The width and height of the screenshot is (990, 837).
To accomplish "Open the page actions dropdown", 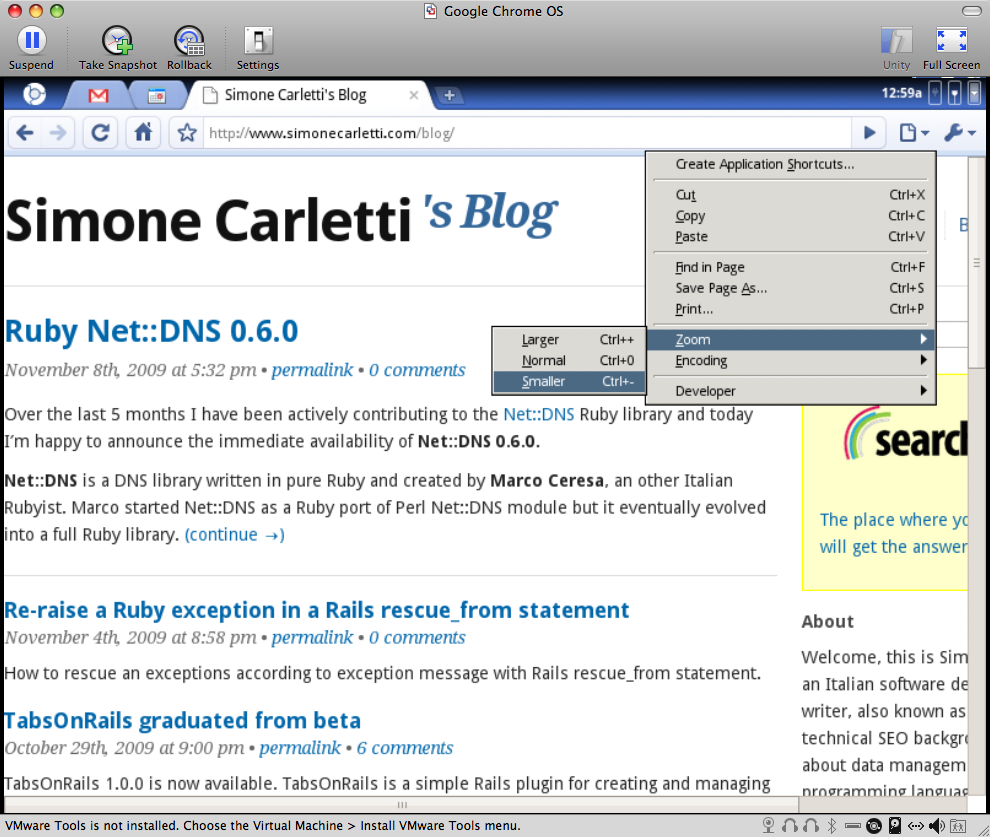I will pyautogui.click(x=911, y=131).
